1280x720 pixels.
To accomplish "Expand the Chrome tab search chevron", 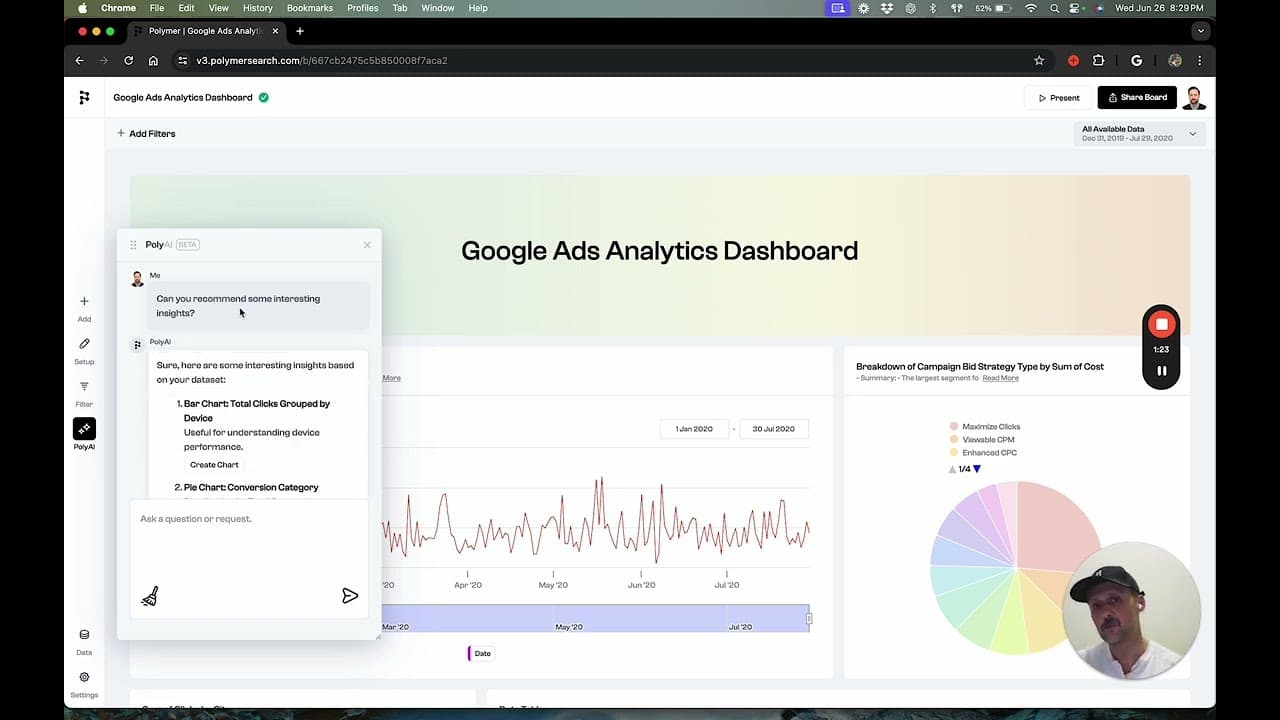I will click(x=1201, y=31).
